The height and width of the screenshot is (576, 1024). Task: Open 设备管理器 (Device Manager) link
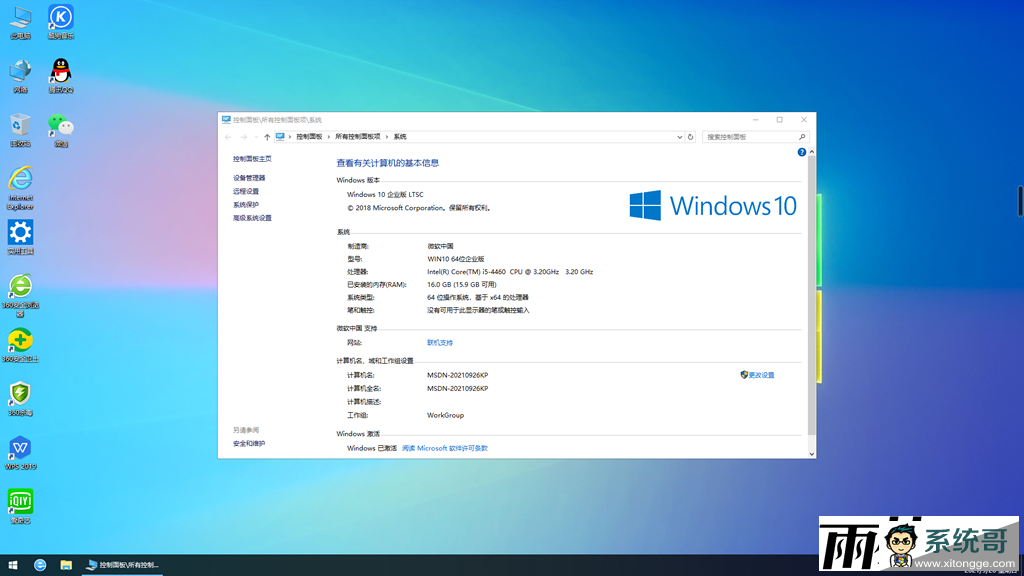[x=249, y=178]
